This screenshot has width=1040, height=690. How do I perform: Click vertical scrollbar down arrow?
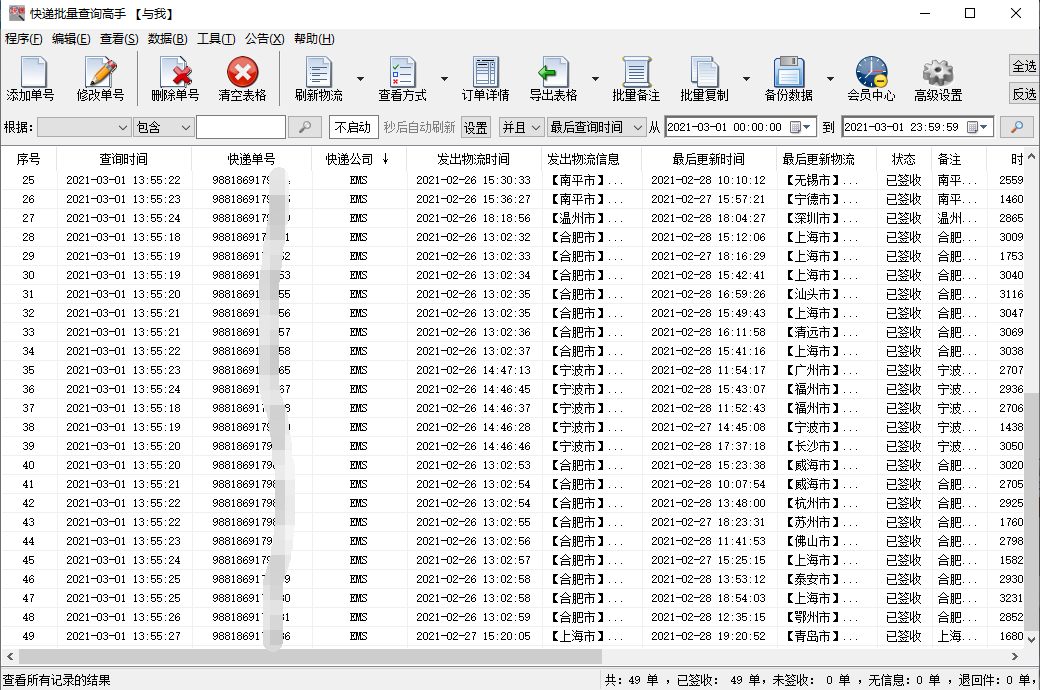tap(1031, 639)
